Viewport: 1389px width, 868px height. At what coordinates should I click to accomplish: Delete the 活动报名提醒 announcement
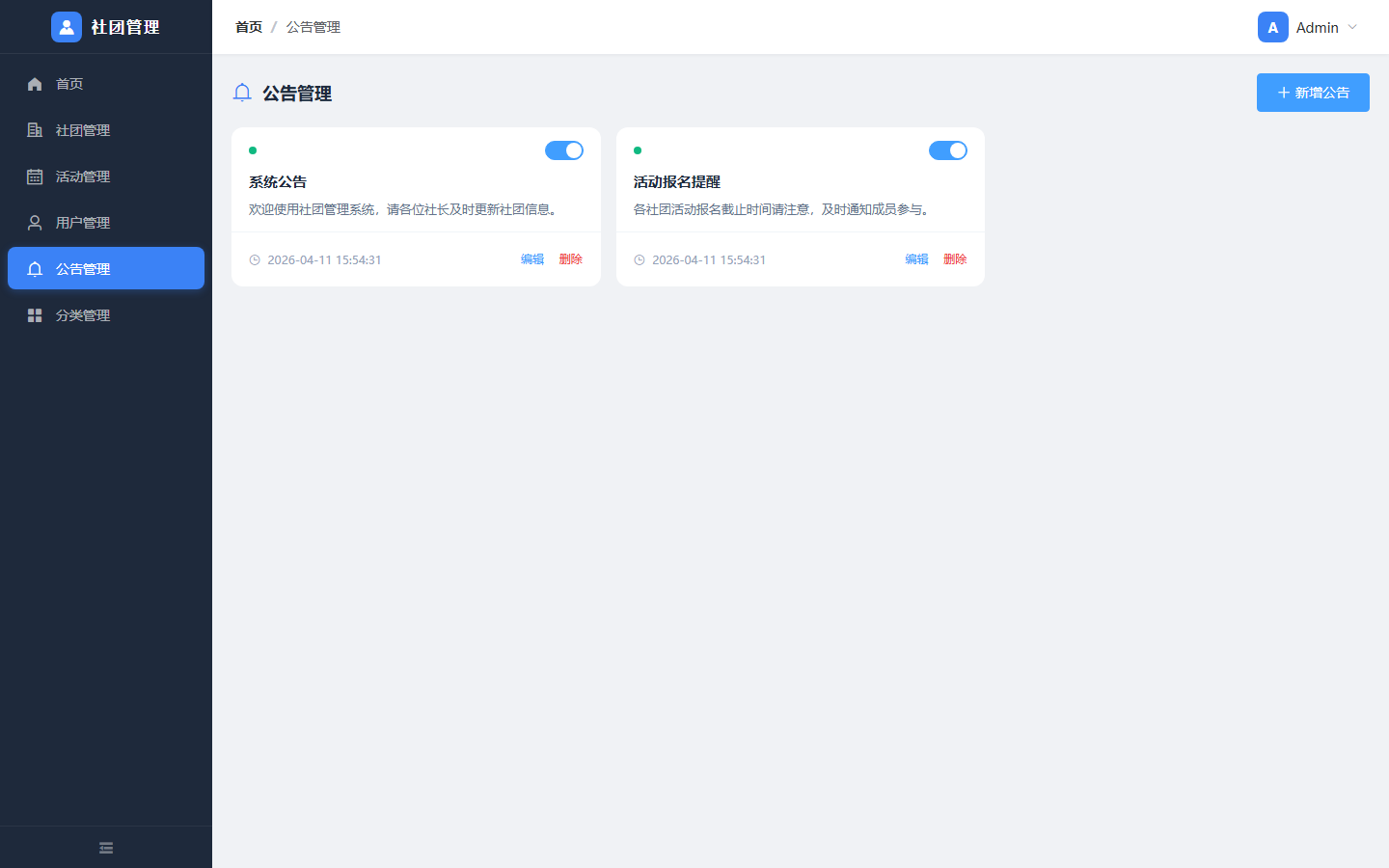click(x=955, y=259)
